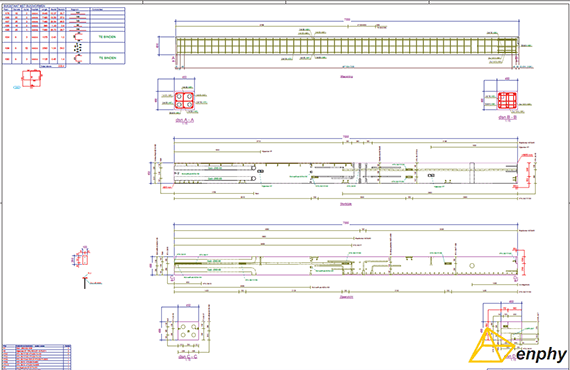Click the first green 'TE BINDEN' note

coord(107,37)
